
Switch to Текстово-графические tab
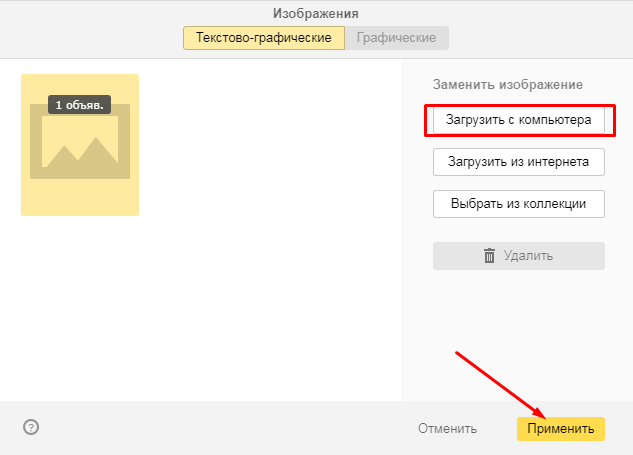pyautogui.click(x=264, y=38)
